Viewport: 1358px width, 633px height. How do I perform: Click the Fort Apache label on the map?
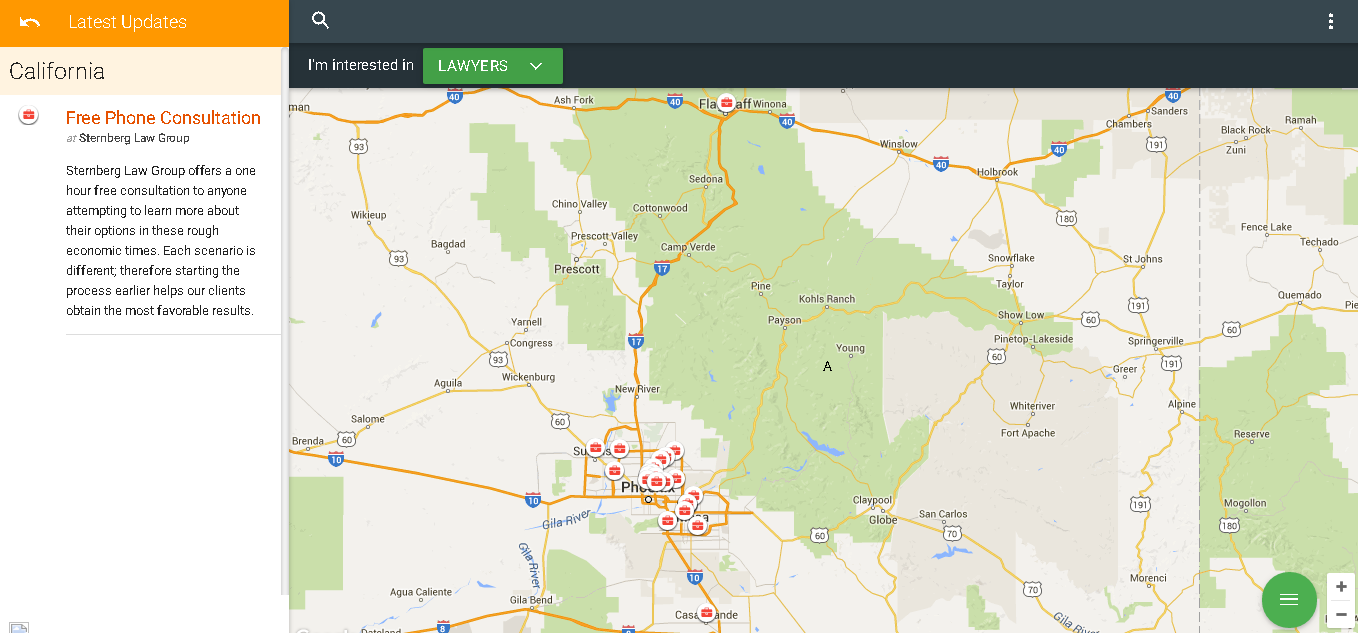(1028, 433)
